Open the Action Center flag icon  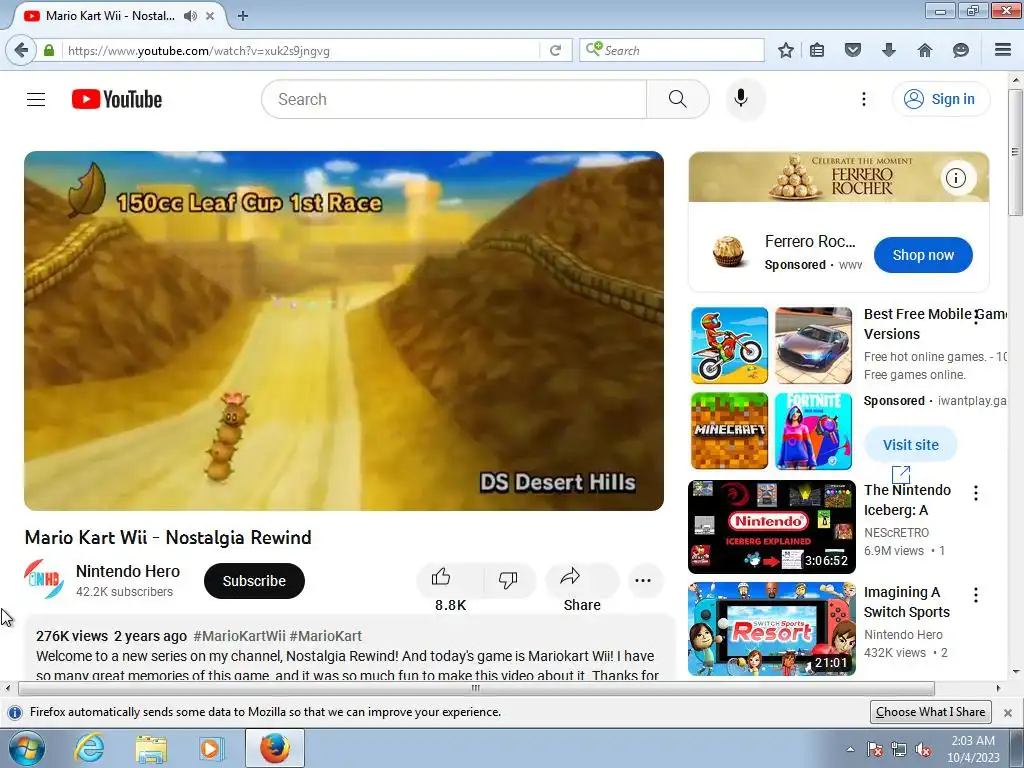(x=874, y=749)
